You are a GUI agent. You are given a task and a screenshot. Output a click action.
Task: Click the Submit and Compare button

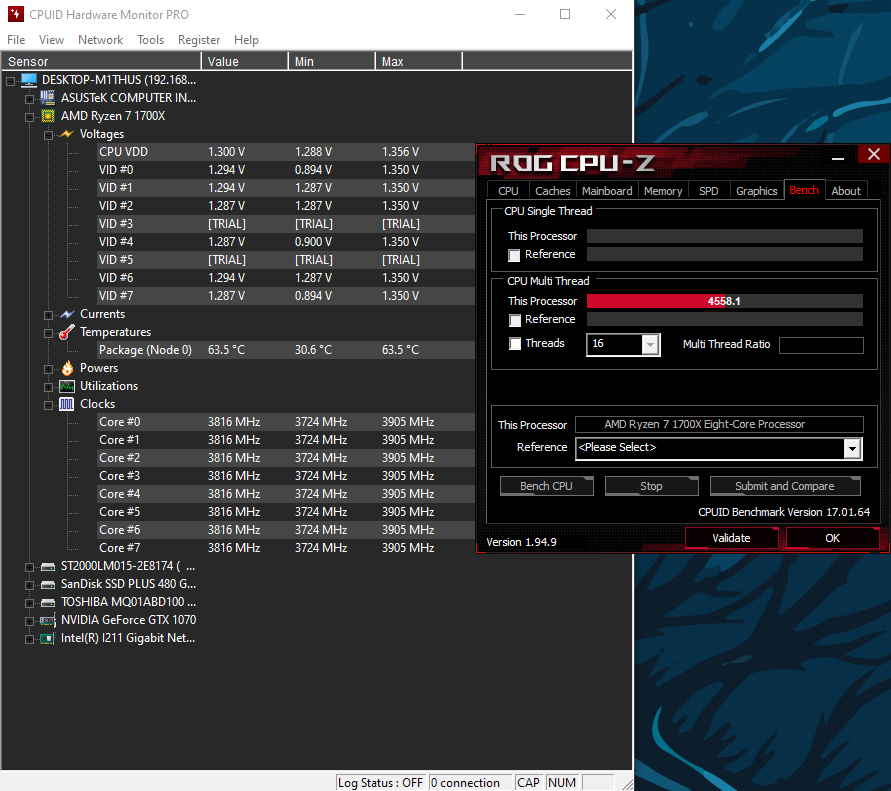[785, 486]
